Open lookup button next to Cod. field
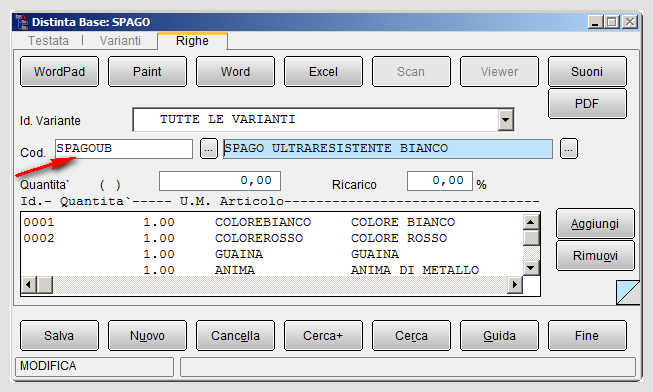Screen dimensions: 653x392 [209, 149]
